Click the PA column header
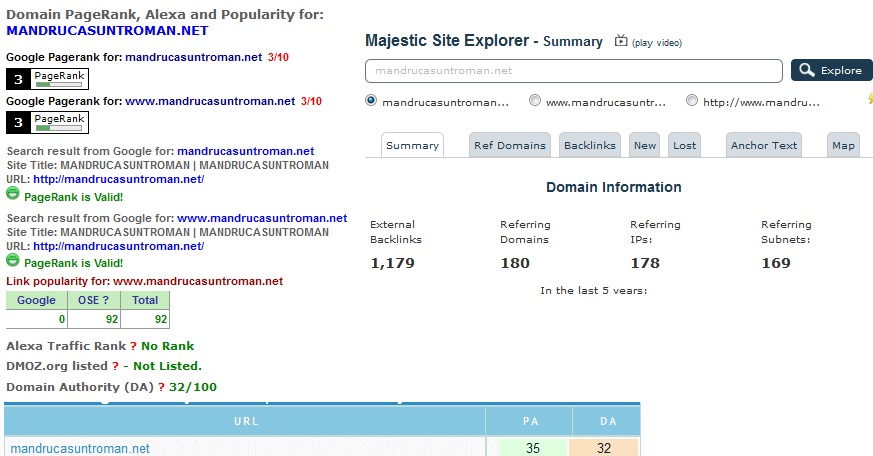 pyautogui.click(x=531, y=421)
